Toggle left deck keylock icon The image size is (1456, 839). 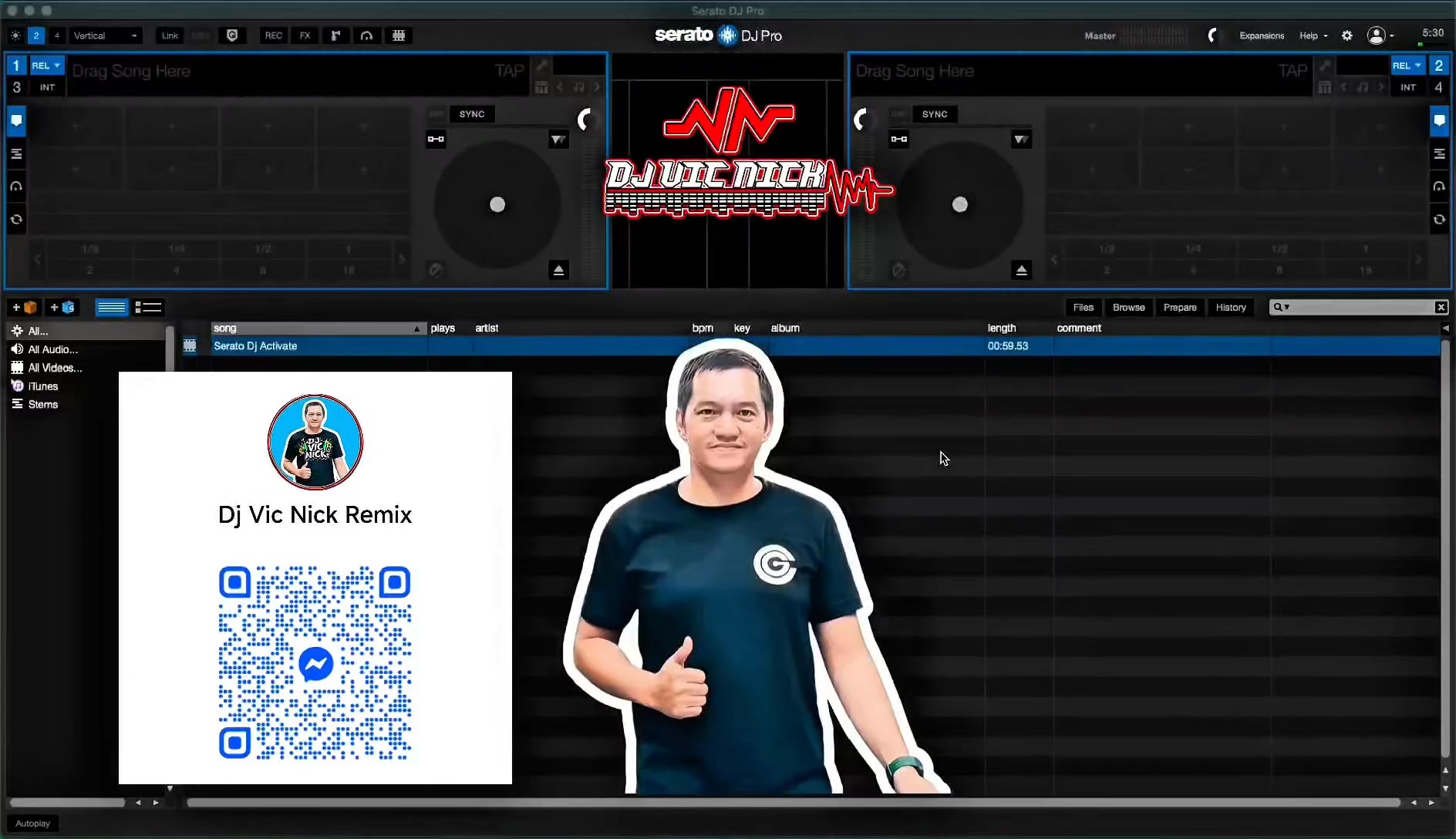[x=436, y=139]
